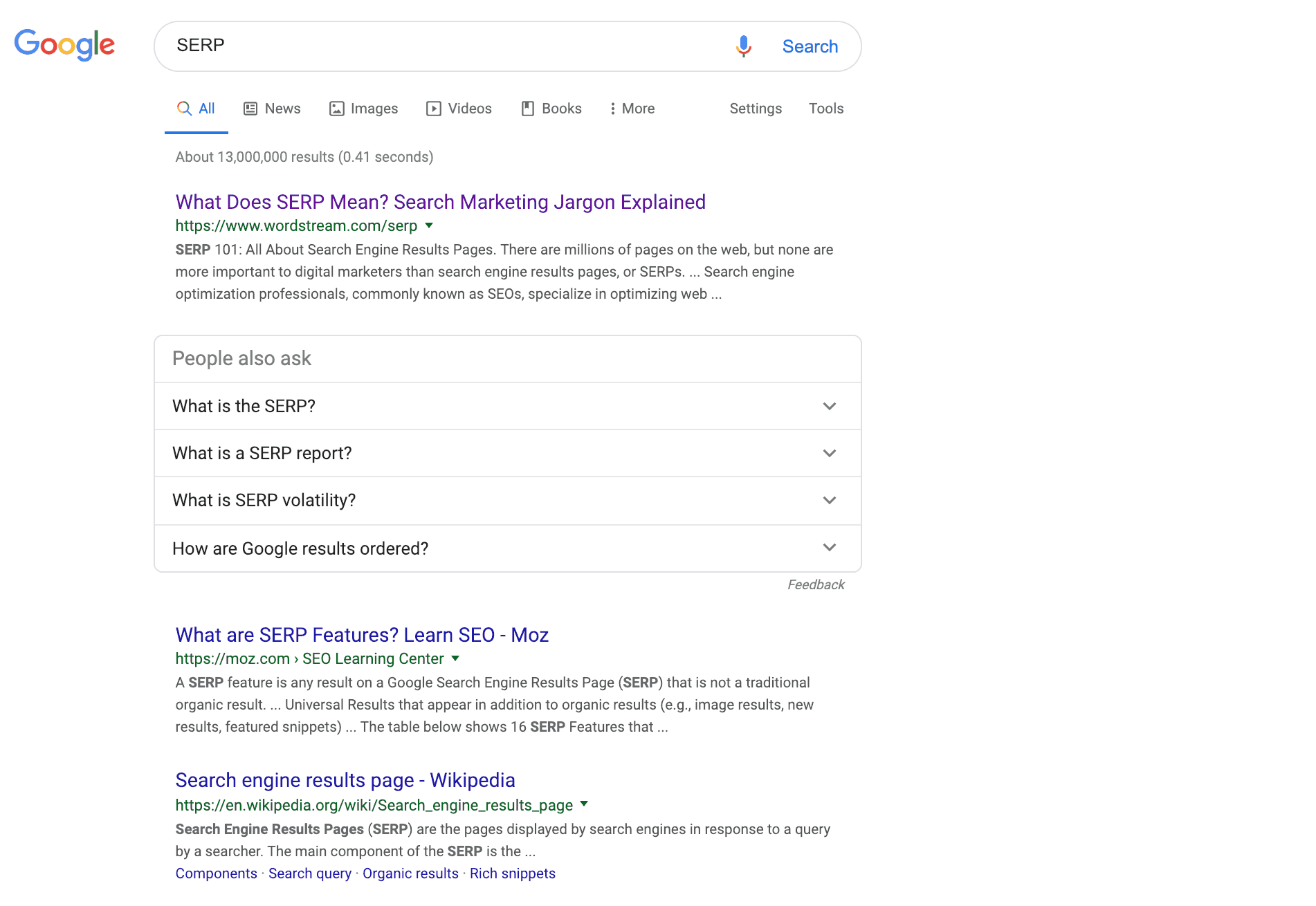The image size is (1316, 906).
Task: Click the Google logo
Action: click(x=64, y=45)
